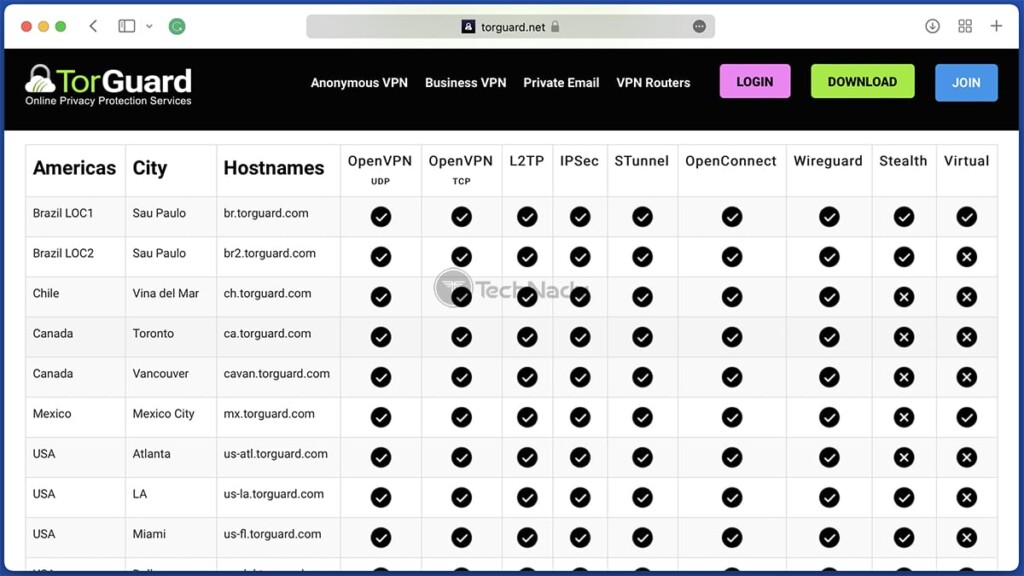
Task: Show the tab overview grid icon
Action: pyautogui.click(x=965, y=26)
